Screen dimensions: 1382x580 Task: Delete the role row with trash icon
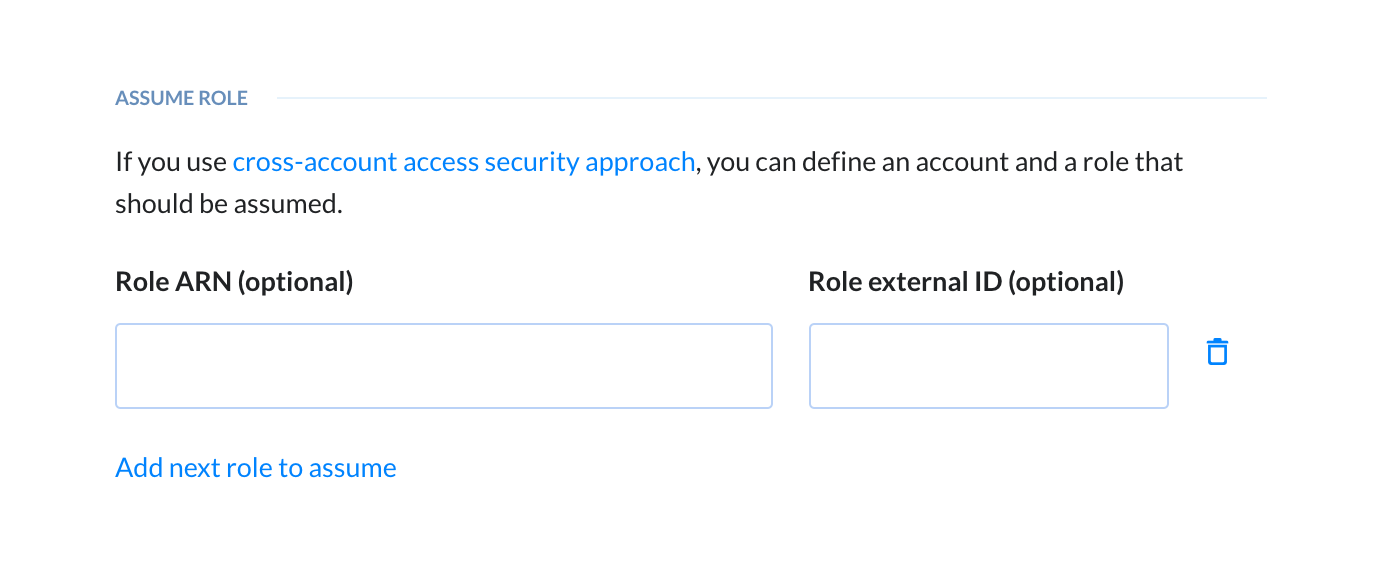1217,352
